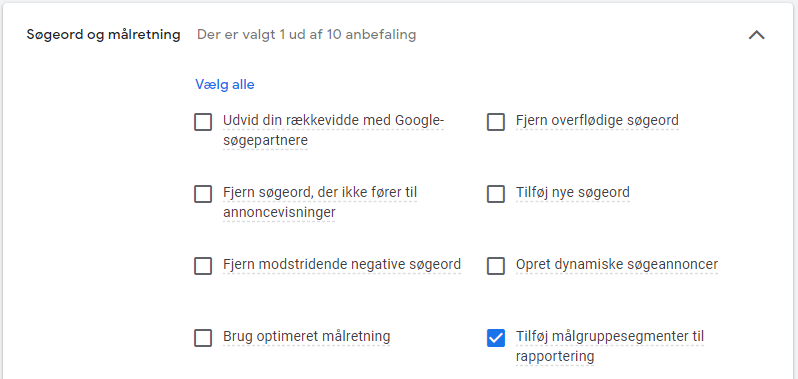Enable the Opret dynamiske søgeannoncer checkbox
Viewport: 798px width, 379px height.
pos(496,266)
